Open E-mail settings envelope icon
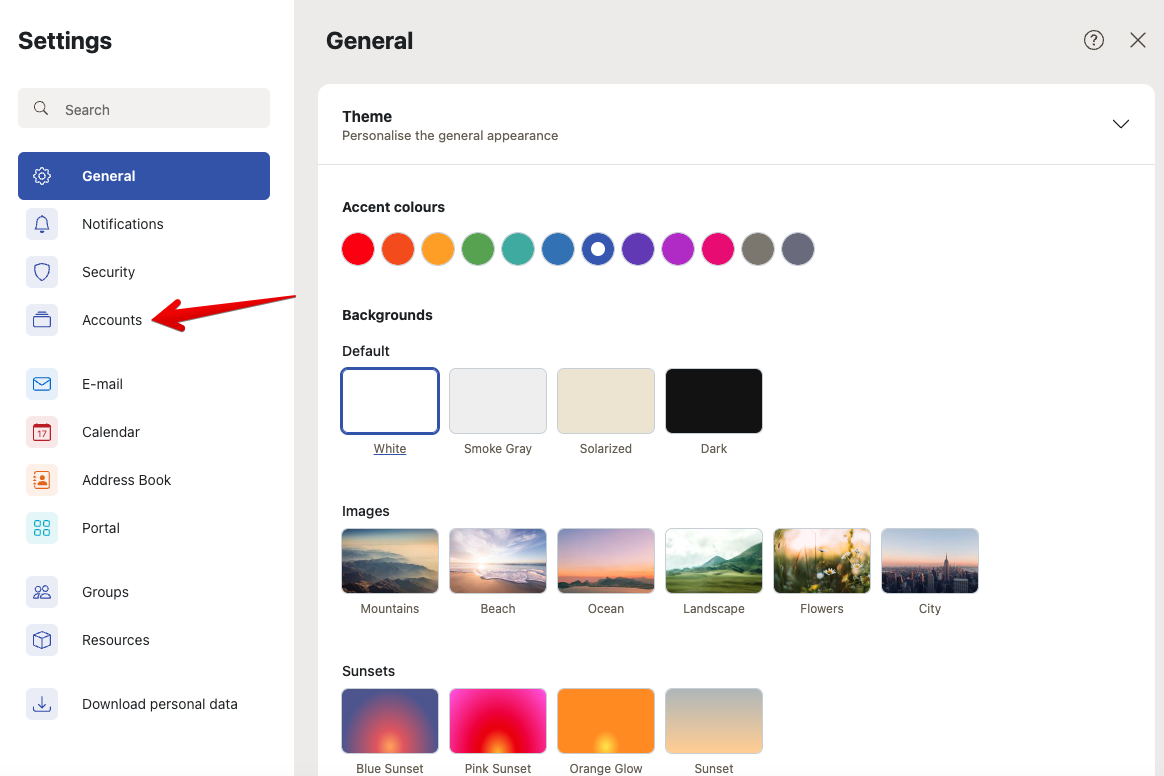The image size is (1164, 776). click(42, 384)
